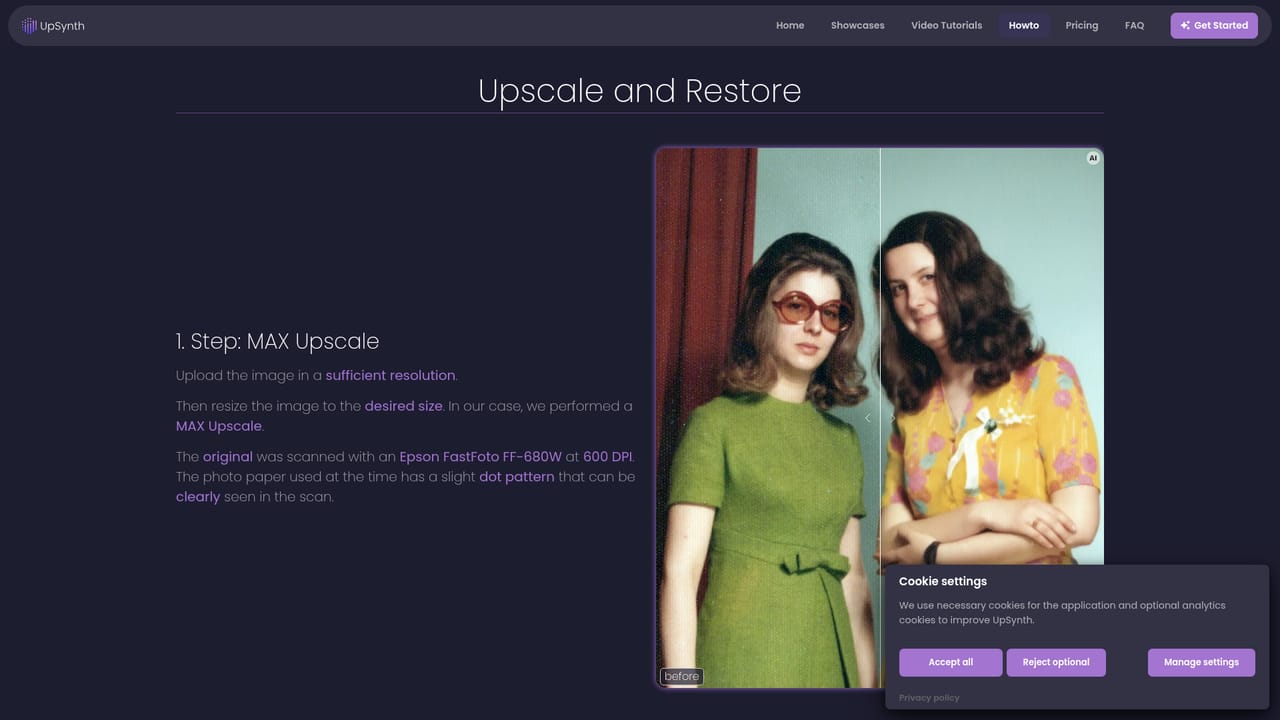Open Video Tutorials in the navigation
The width and height of the screenshot is (1280, 720).
(x=946, y=26)
